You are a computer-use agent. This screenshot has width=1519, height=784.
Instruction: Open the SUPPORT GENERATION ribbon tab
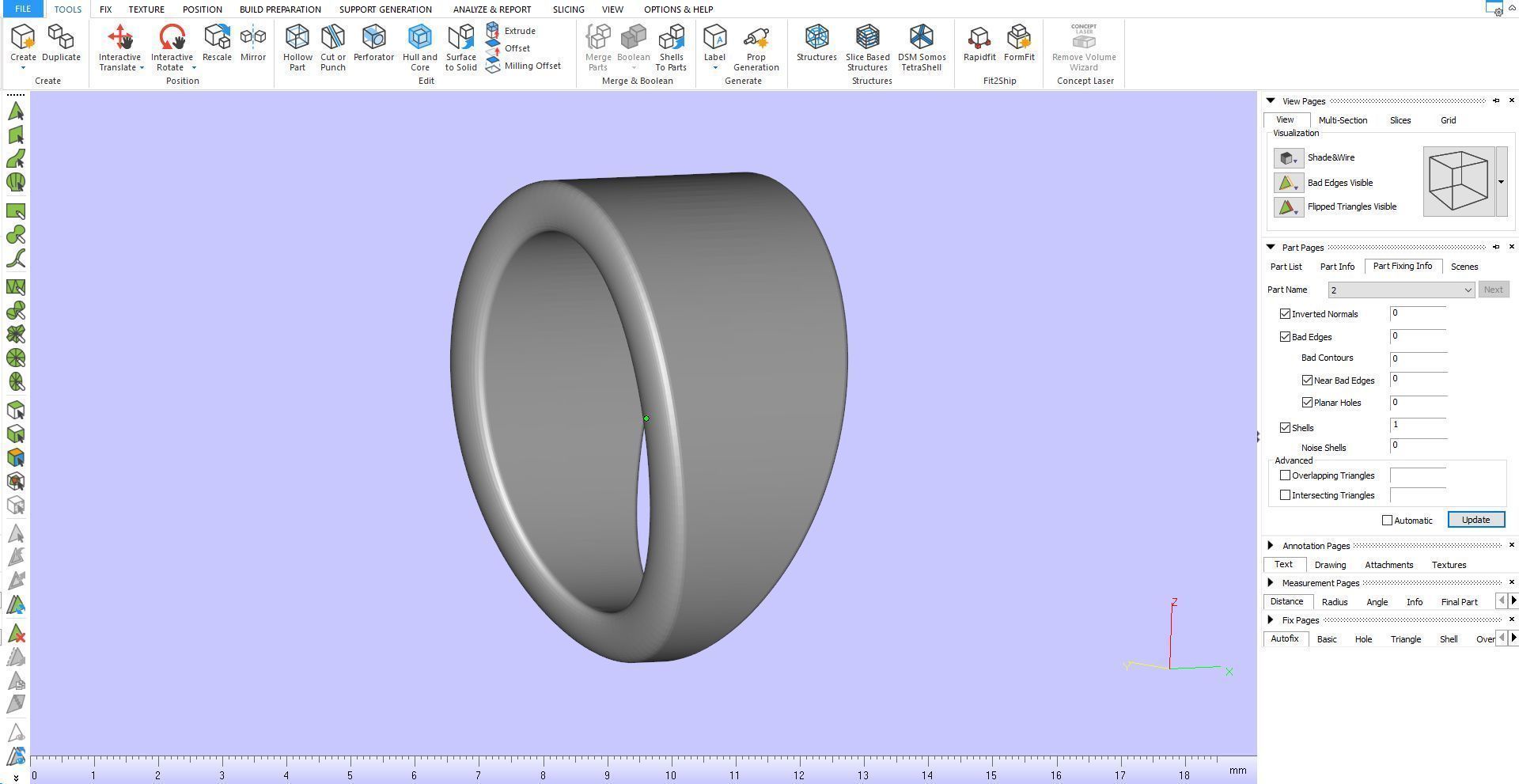pyautogui.click(x=385, y=9)
